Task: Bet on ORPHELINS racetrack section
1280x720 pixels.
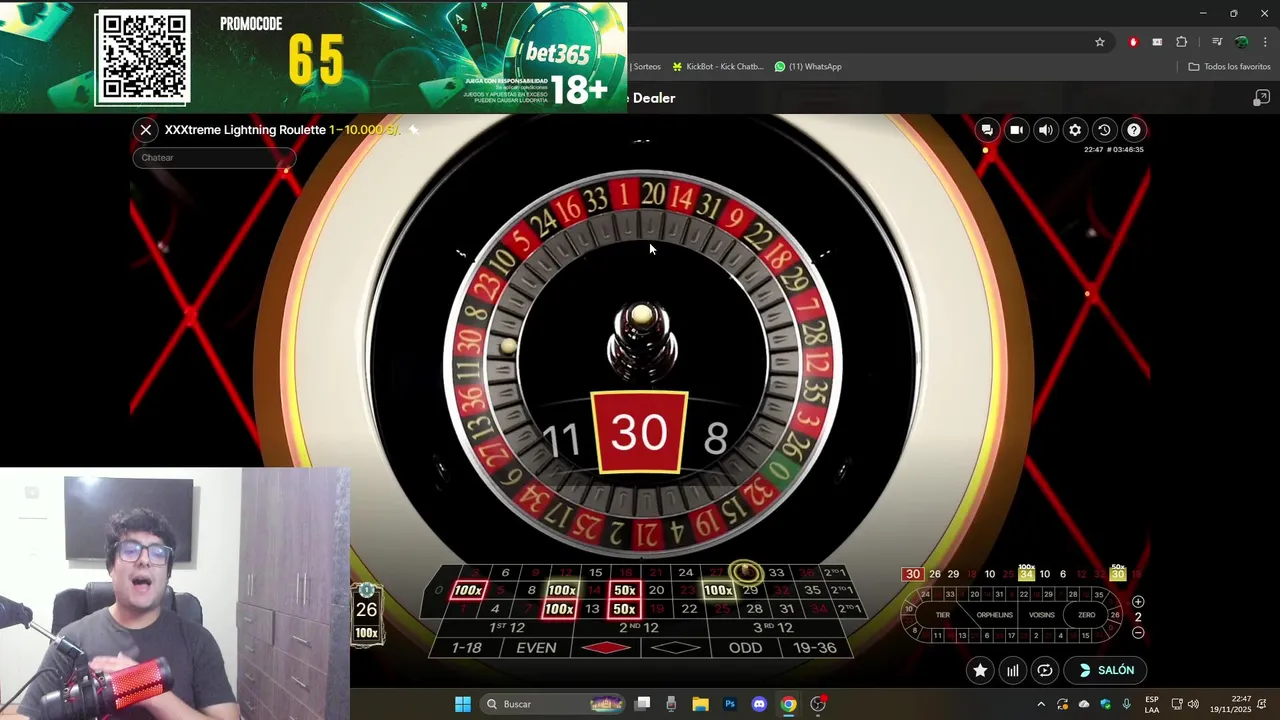Action: point(995,615)
